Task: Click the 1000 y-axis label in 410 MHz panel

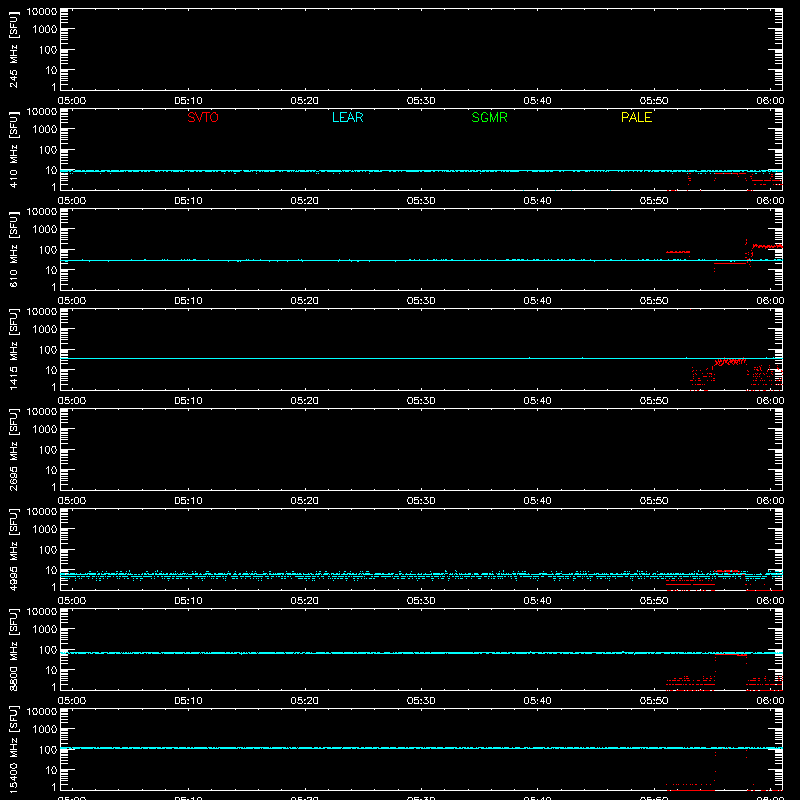Action: pyautogui.click(x=45, y=130)
